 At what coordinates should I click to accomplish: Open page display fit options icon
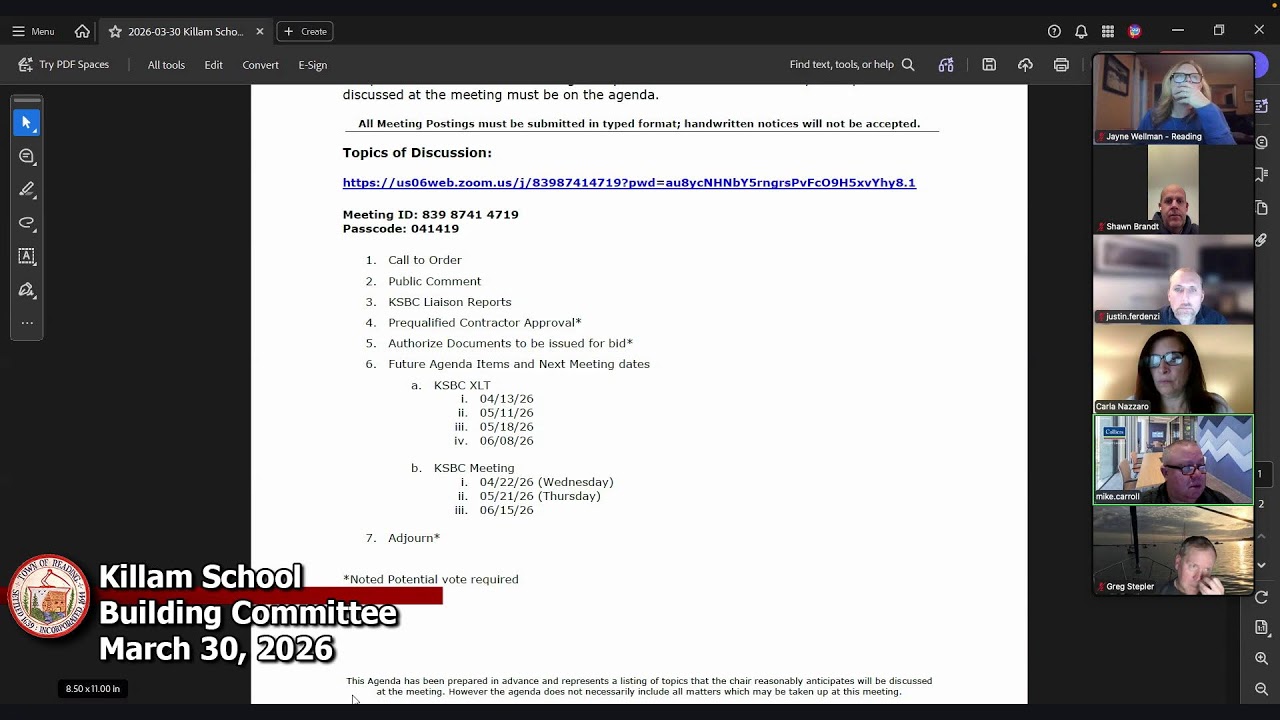(x=1261, y=627)
